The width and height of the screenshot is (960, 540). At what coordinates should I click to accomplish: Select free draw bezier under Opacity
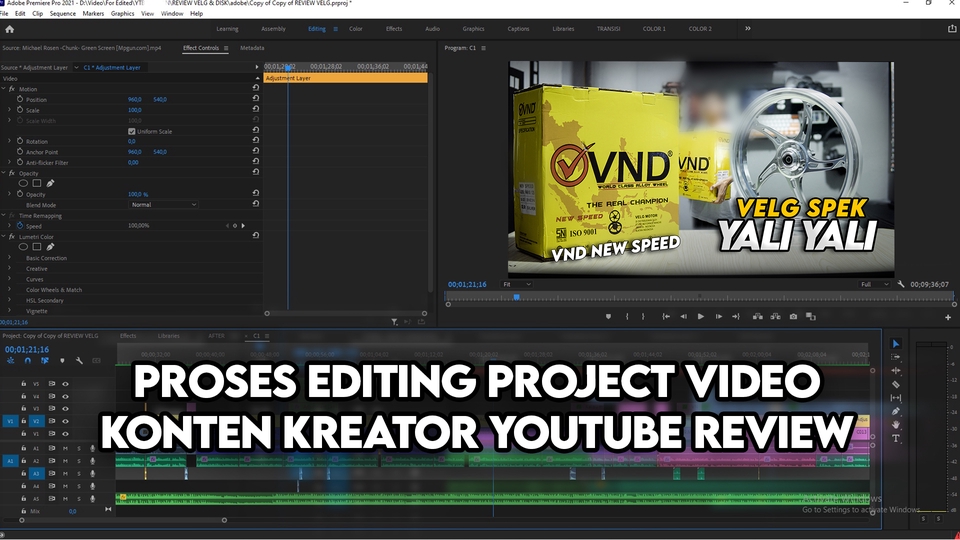[x=50, y=183]
